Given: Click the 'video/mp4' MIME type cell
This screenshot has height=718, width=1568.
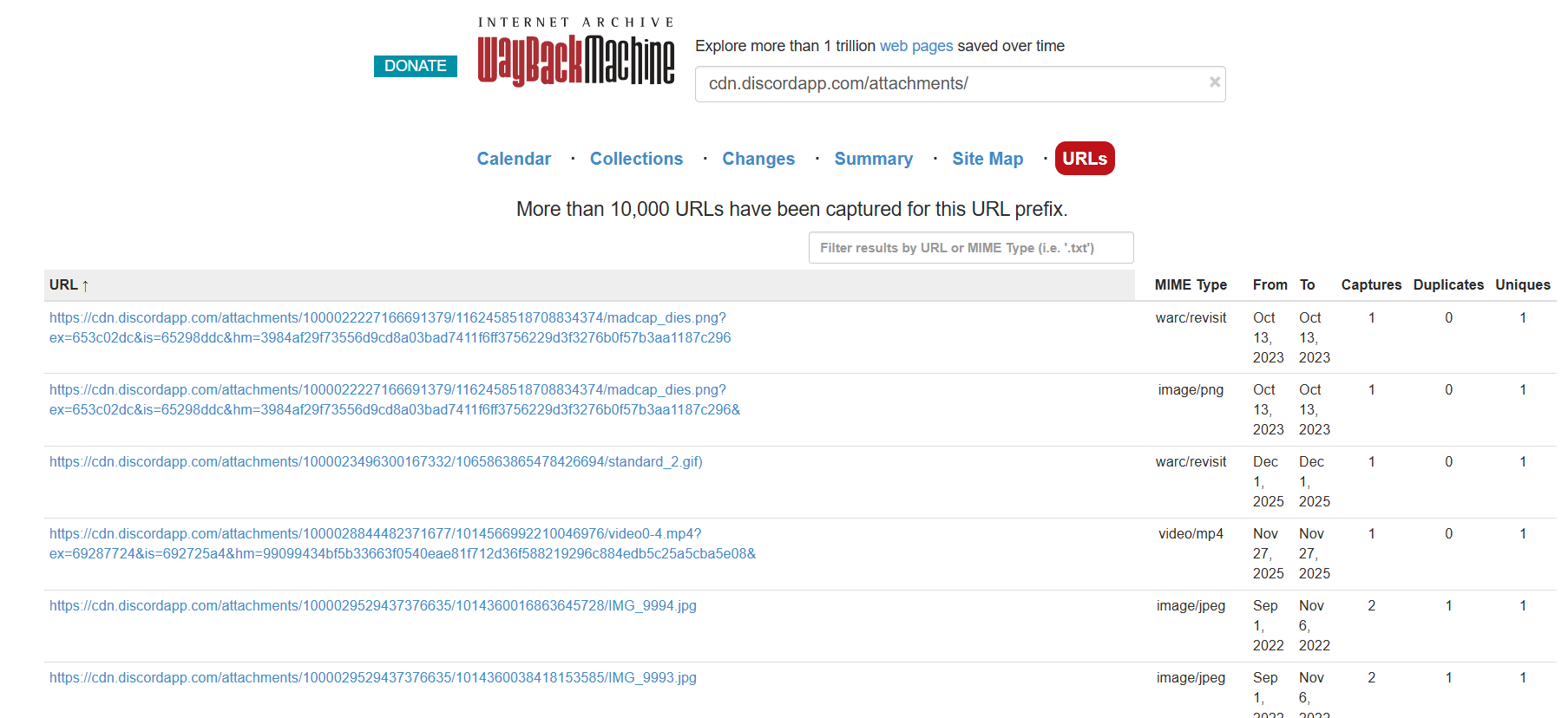Looking at the screenshot, I should point(1191,534).
